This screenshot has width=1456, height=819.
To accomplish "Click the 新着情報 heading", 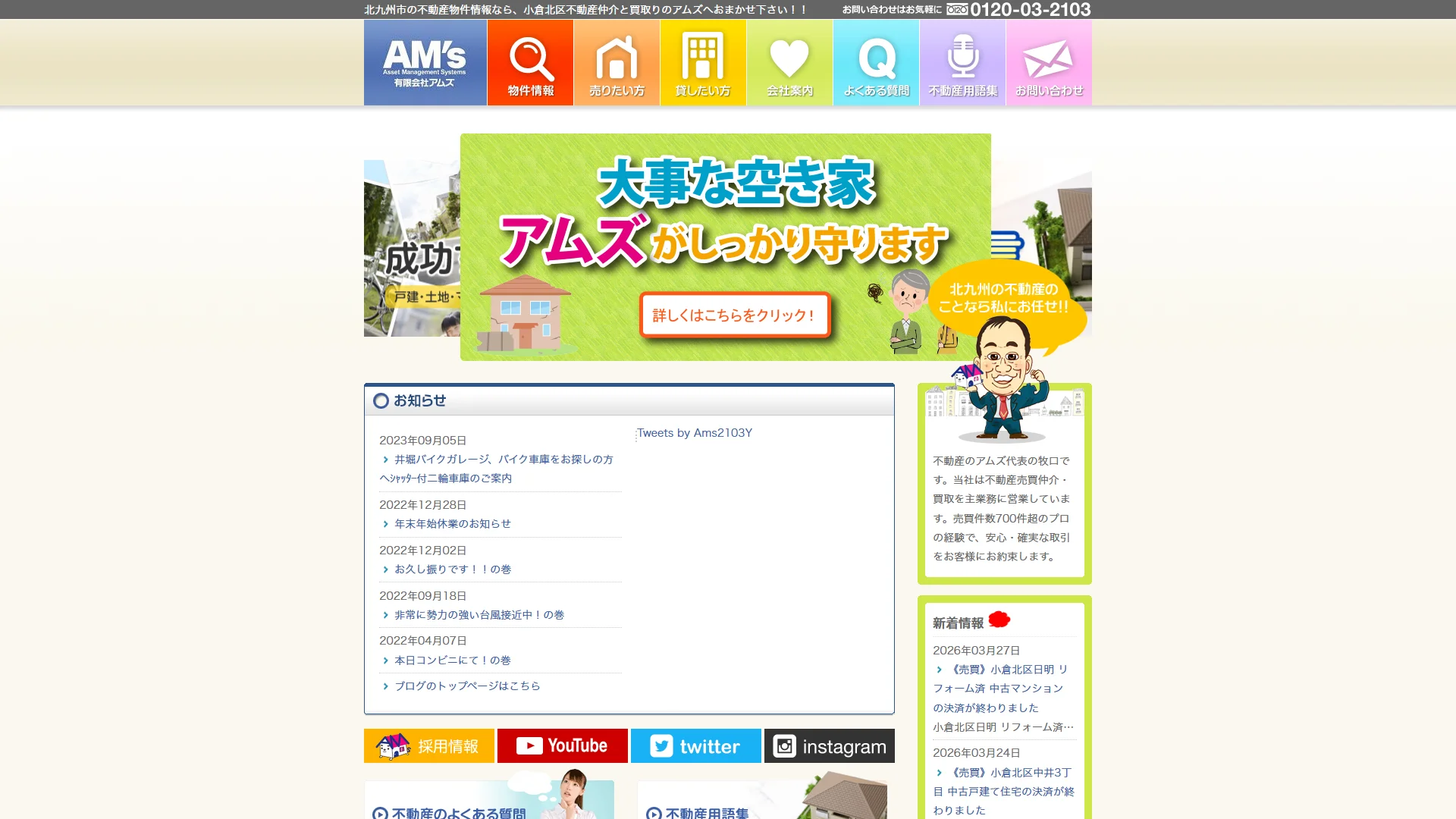I will 958,623.
